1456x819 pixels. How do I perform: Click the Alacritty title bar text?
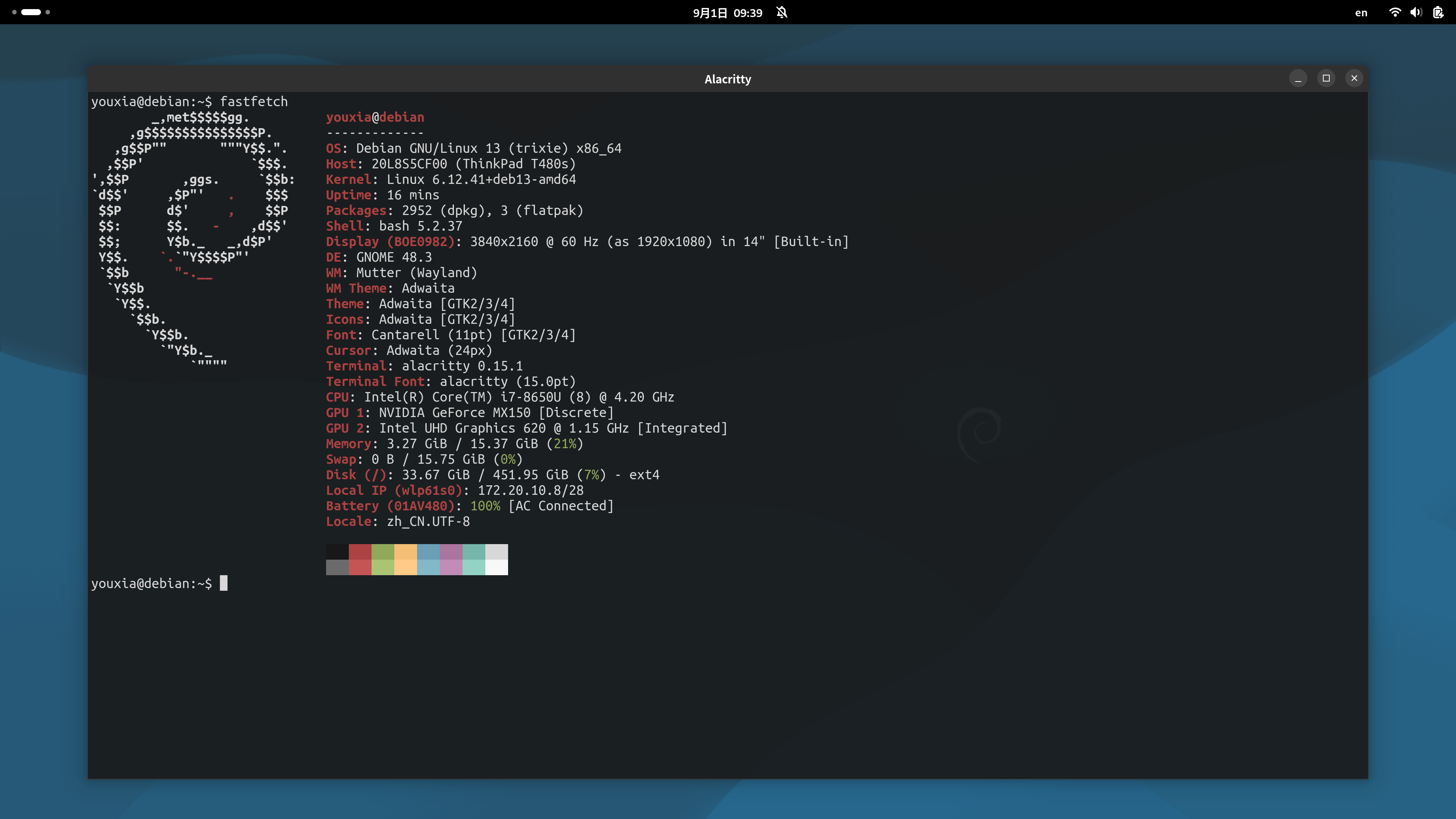click(728, 79)
